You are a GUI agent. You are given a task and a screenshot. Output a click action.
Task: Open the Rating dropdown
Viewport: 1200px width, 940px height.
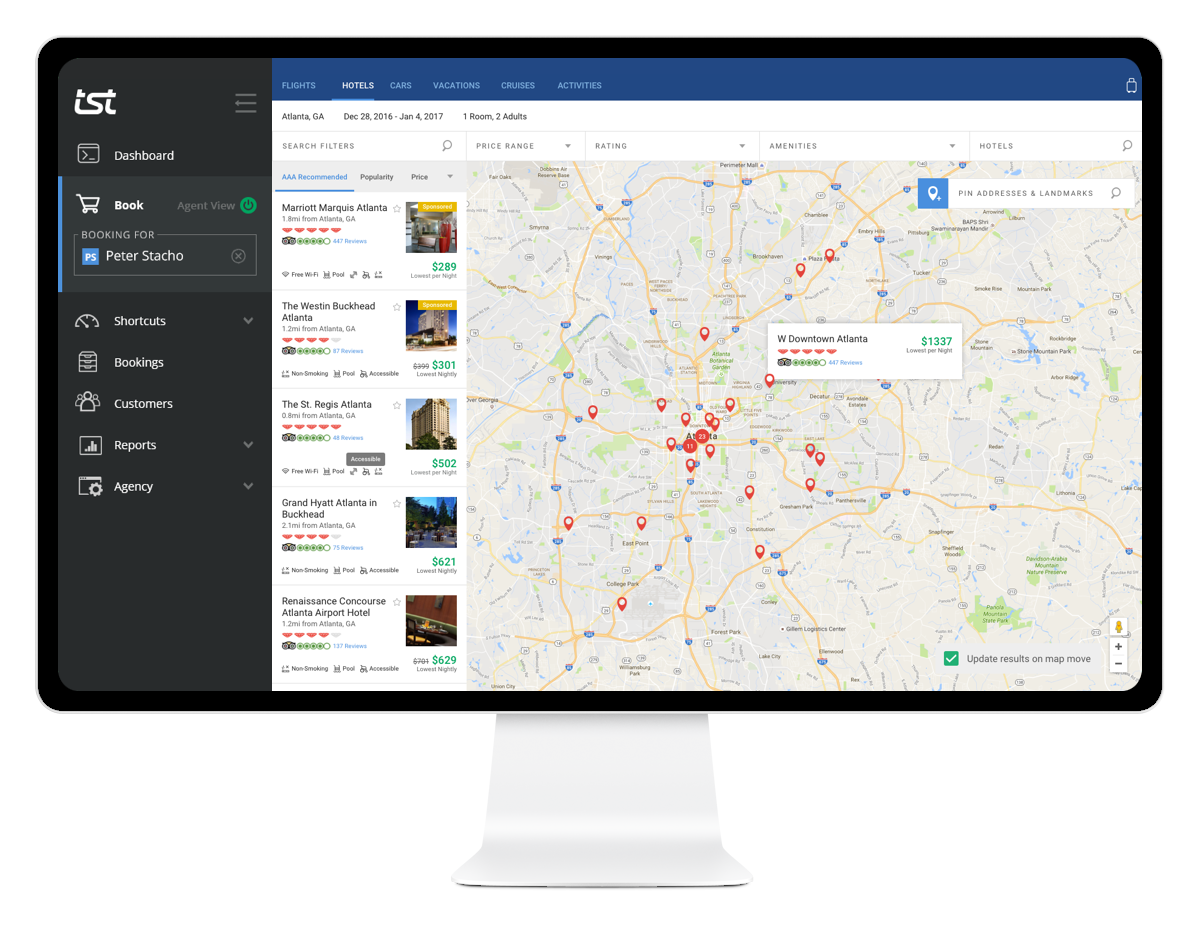(671, 146)
